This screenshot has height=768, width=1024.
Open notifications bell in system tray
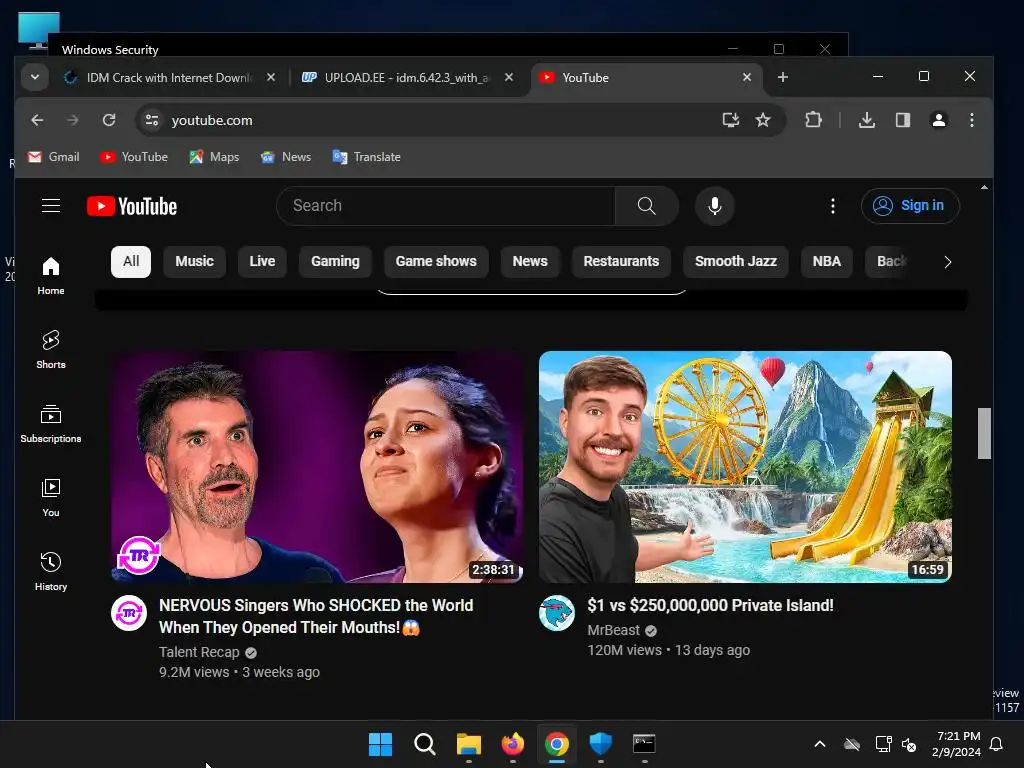(x=996, y=744)
